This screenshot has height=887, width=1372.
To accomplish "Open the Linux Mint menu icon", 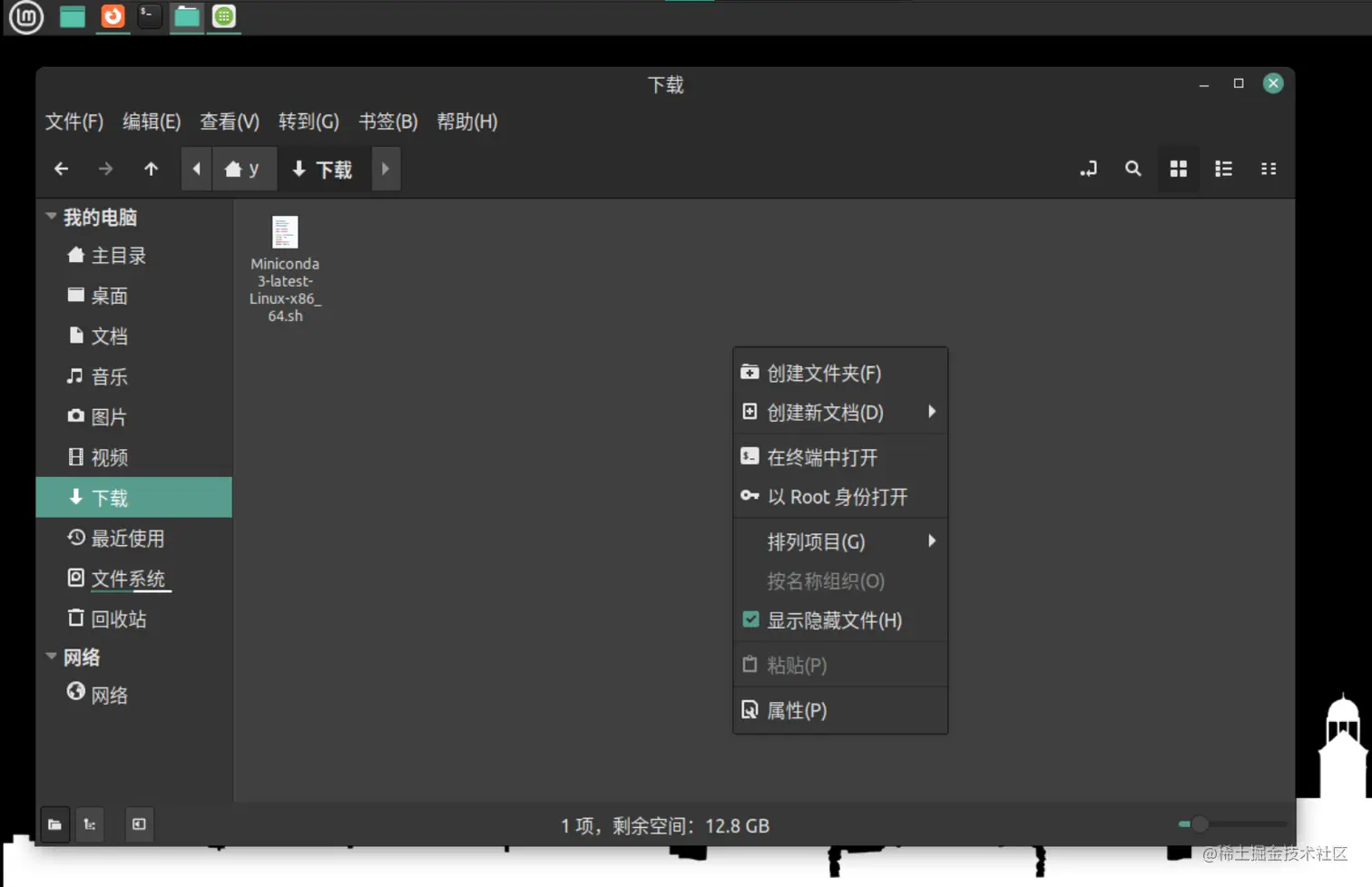I will click(24, 16).
